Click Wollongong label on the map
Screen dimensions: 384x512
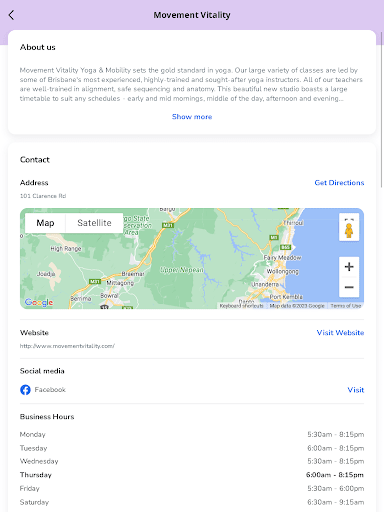(x=282, y=271)
